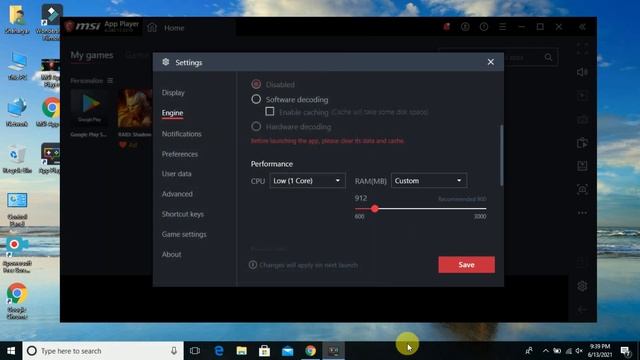Open Microsoft Store from the taskbar
This screenshot has height=360, width=640.
pos(264,351)
